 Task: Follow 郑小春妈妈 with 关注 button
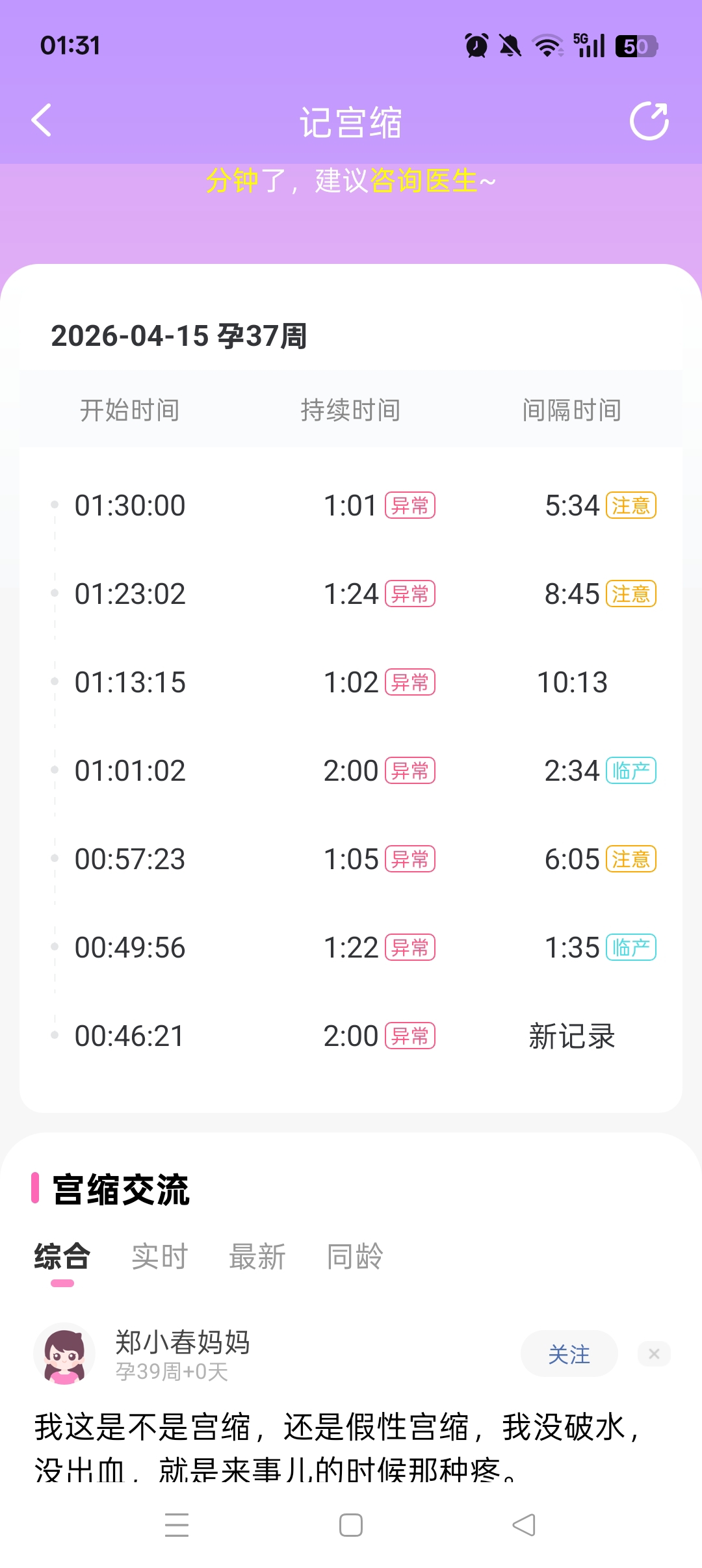(x=569, y=1354)
